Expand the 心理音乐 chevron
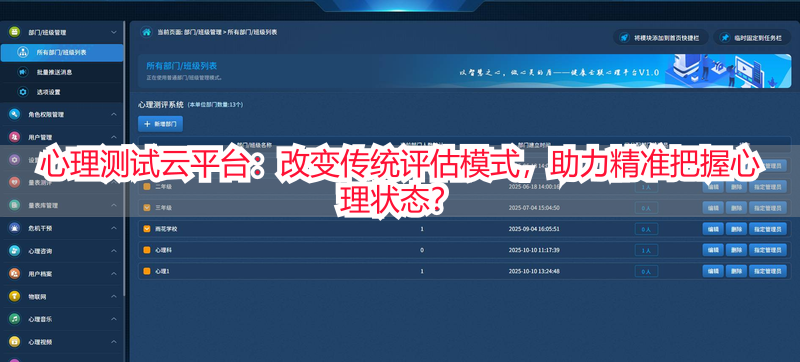 click(x=114, y=319)
